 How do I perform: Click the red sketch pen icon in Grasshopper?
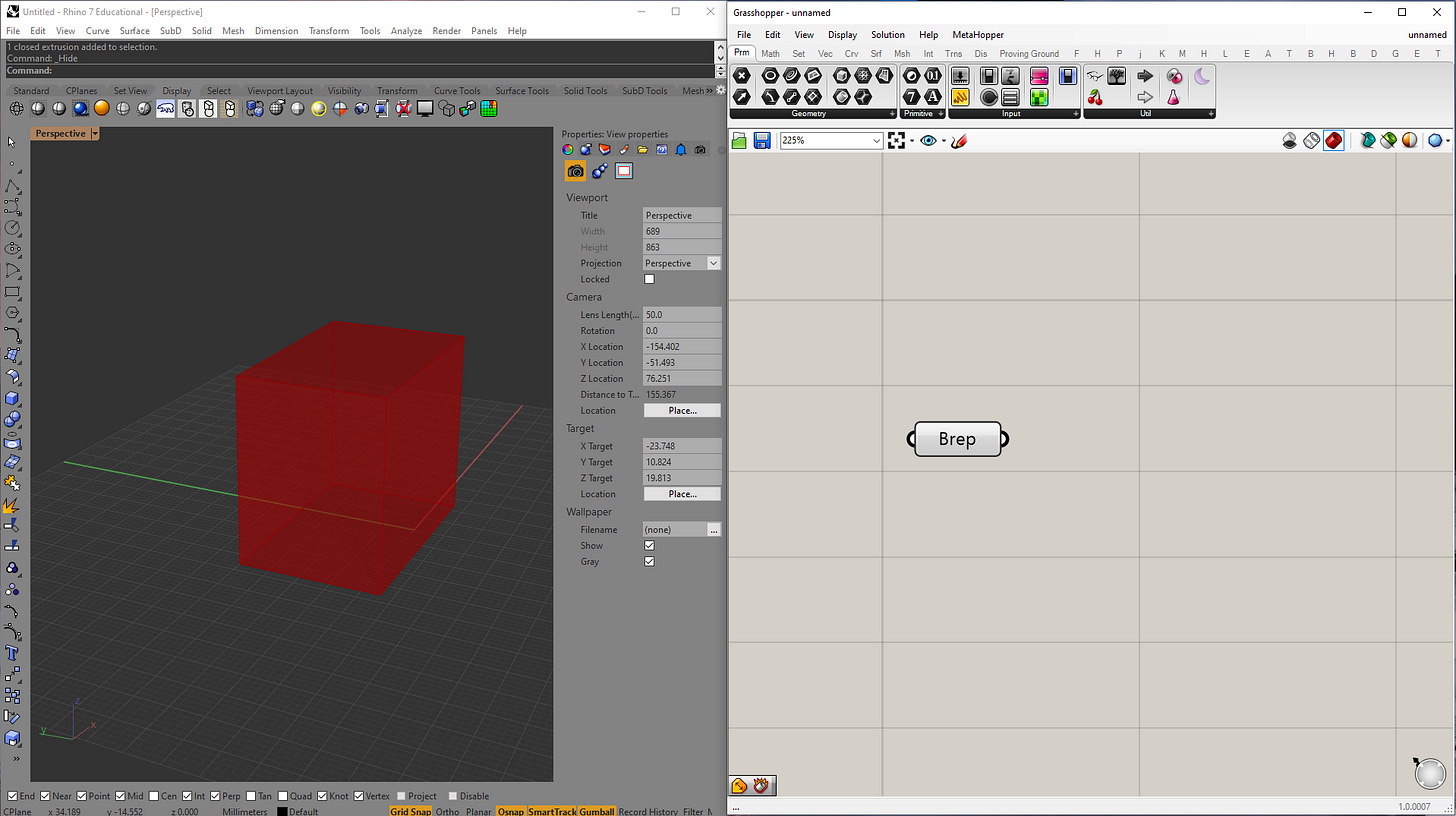[959, 141]
